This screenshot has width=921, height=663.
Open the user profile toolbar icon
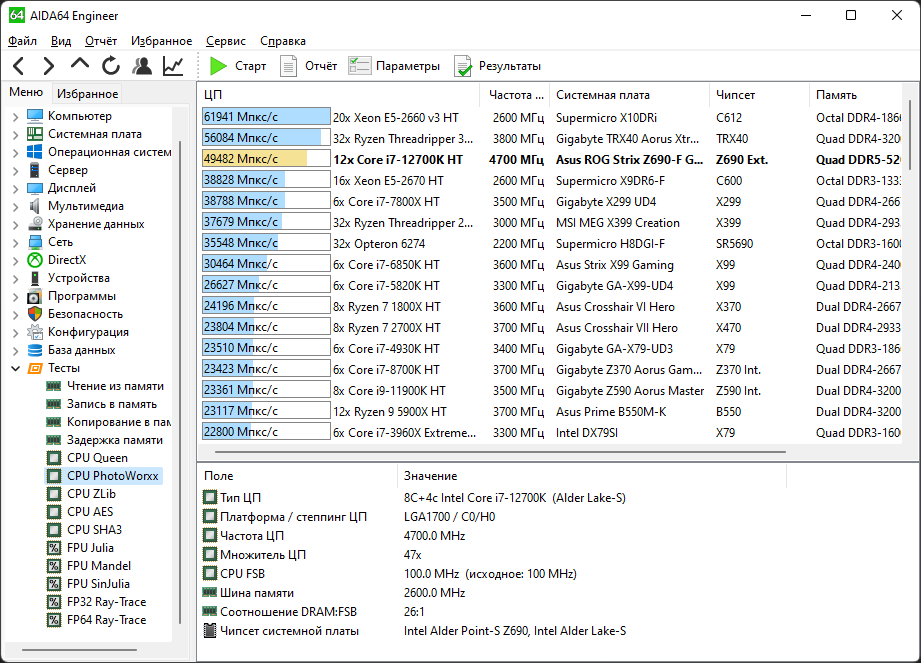(x=142, y=66)
